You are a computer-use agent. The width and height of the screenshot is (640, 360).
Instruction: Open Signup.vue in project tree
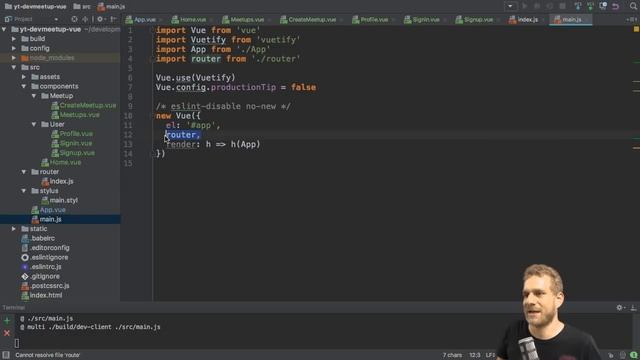coord(73,153)
